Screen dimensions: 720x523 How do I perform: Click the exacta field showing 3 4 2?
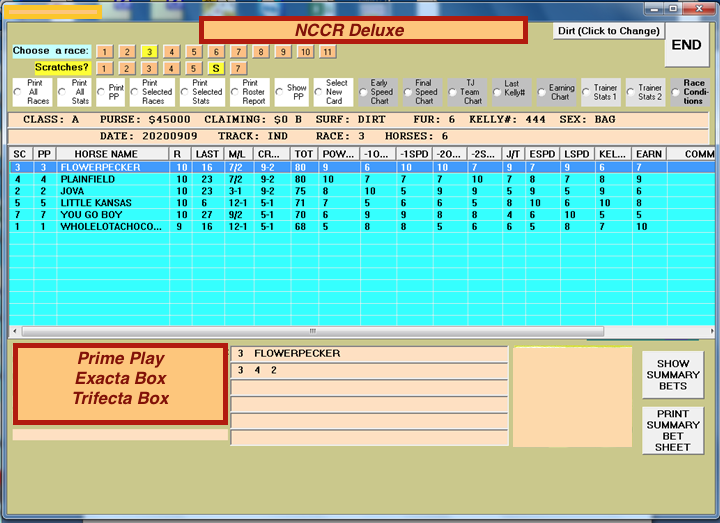click(x=369, y=371)
